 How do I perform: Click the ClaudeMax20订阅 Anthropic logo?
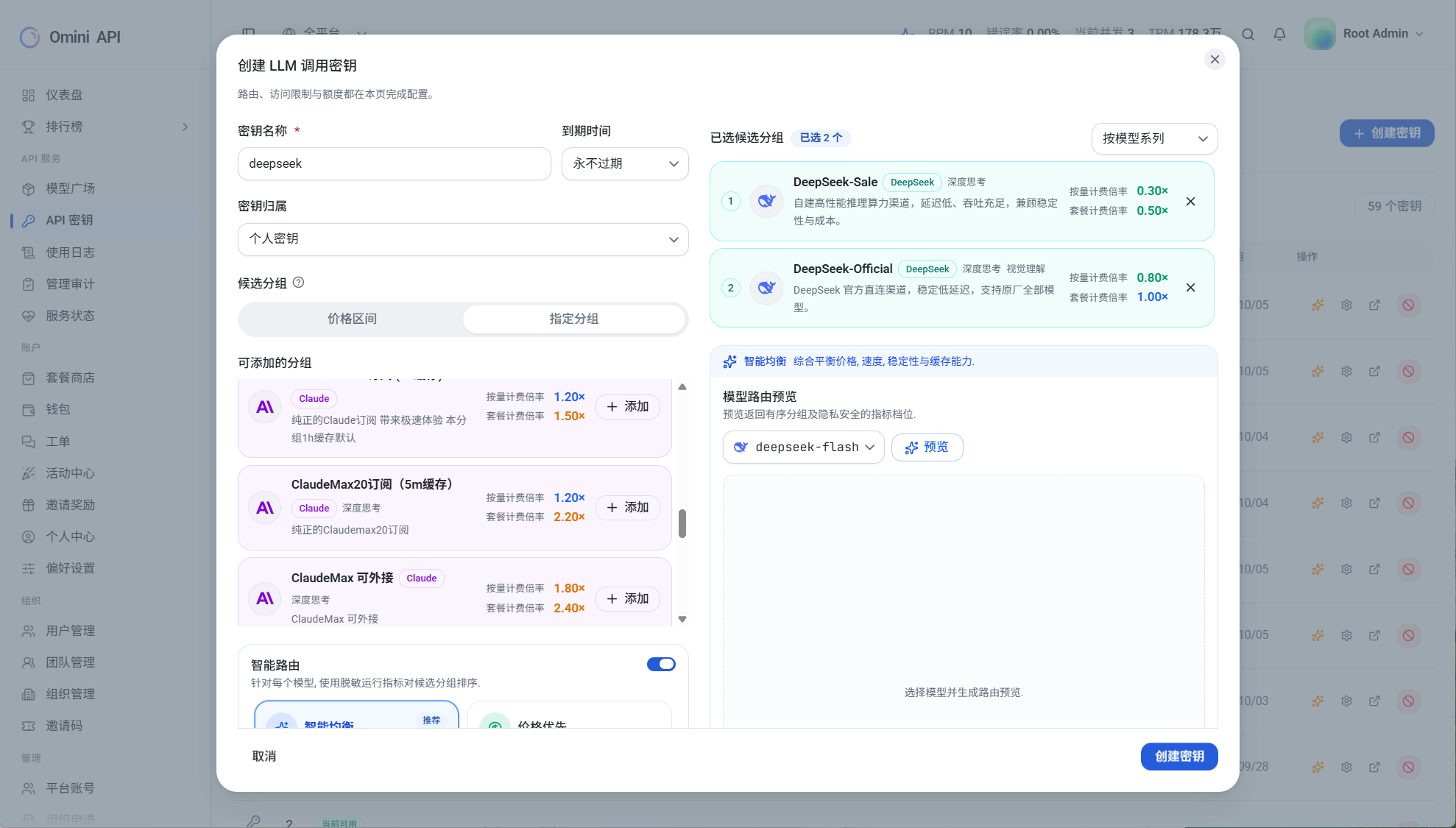265,508
